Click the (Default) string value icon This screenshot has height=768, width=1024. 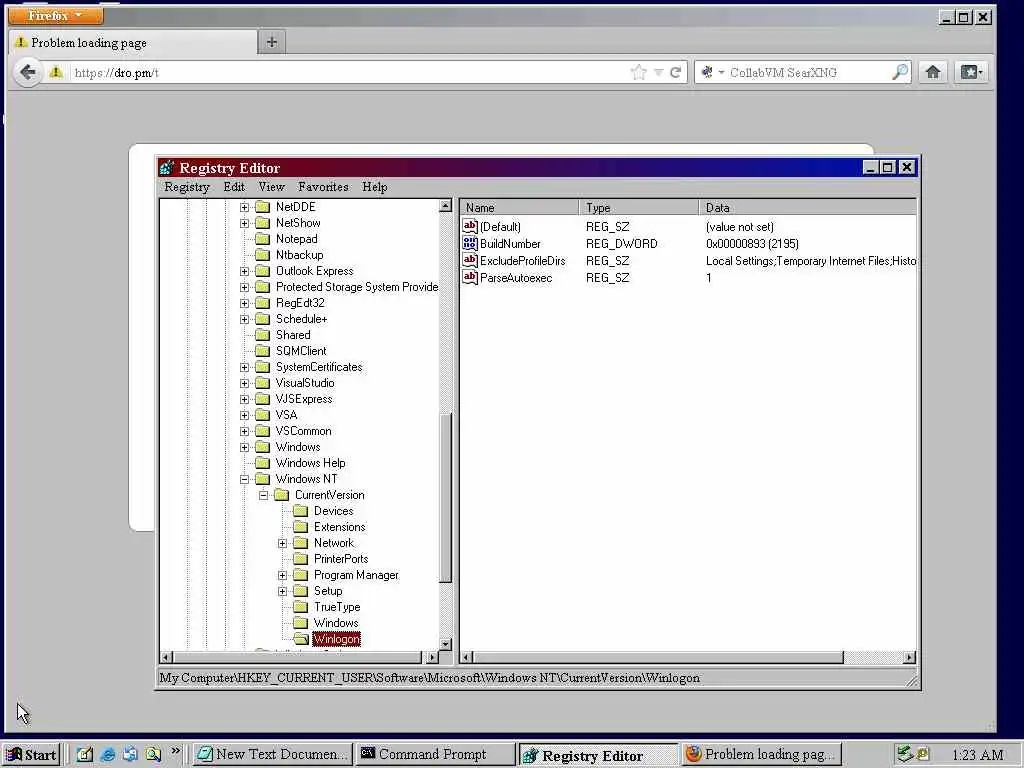470,226
